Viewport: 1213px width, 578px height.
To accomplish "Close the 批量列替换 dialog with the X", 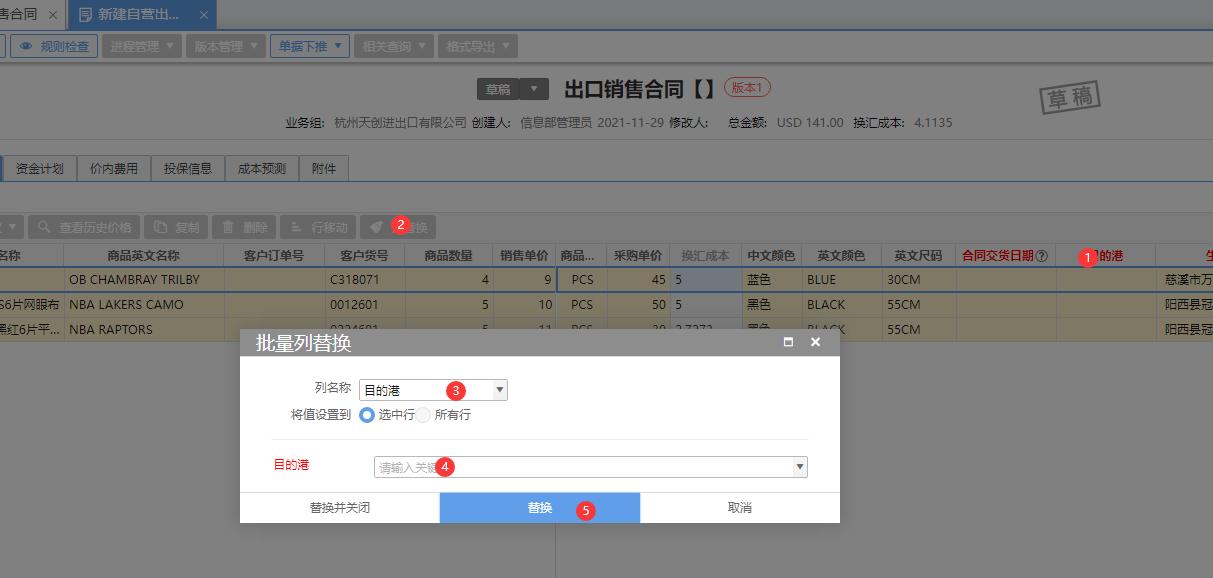I will (x=815, y=341).
